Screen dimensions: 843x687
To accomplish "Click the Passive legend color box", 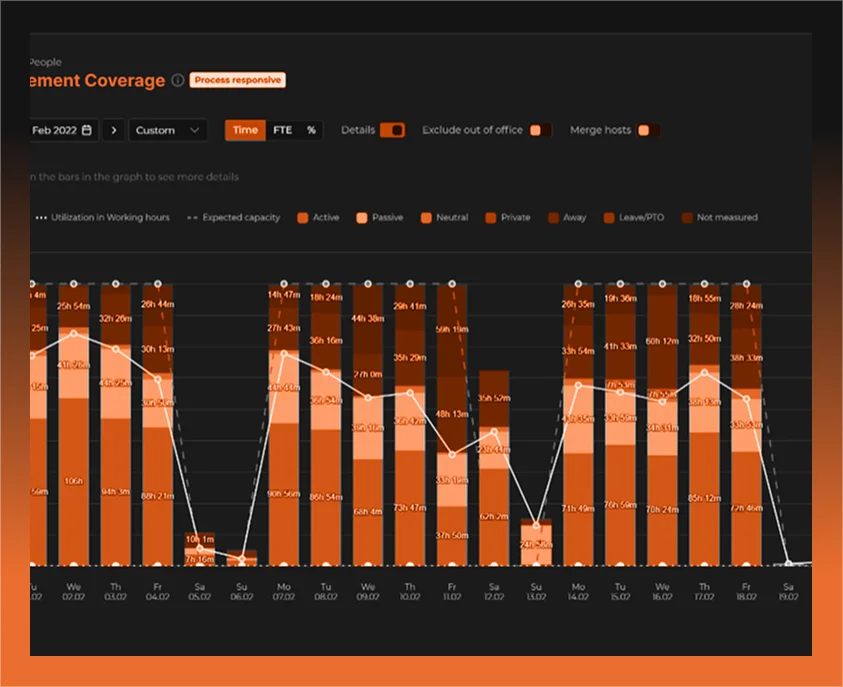I will pos(362,217).
